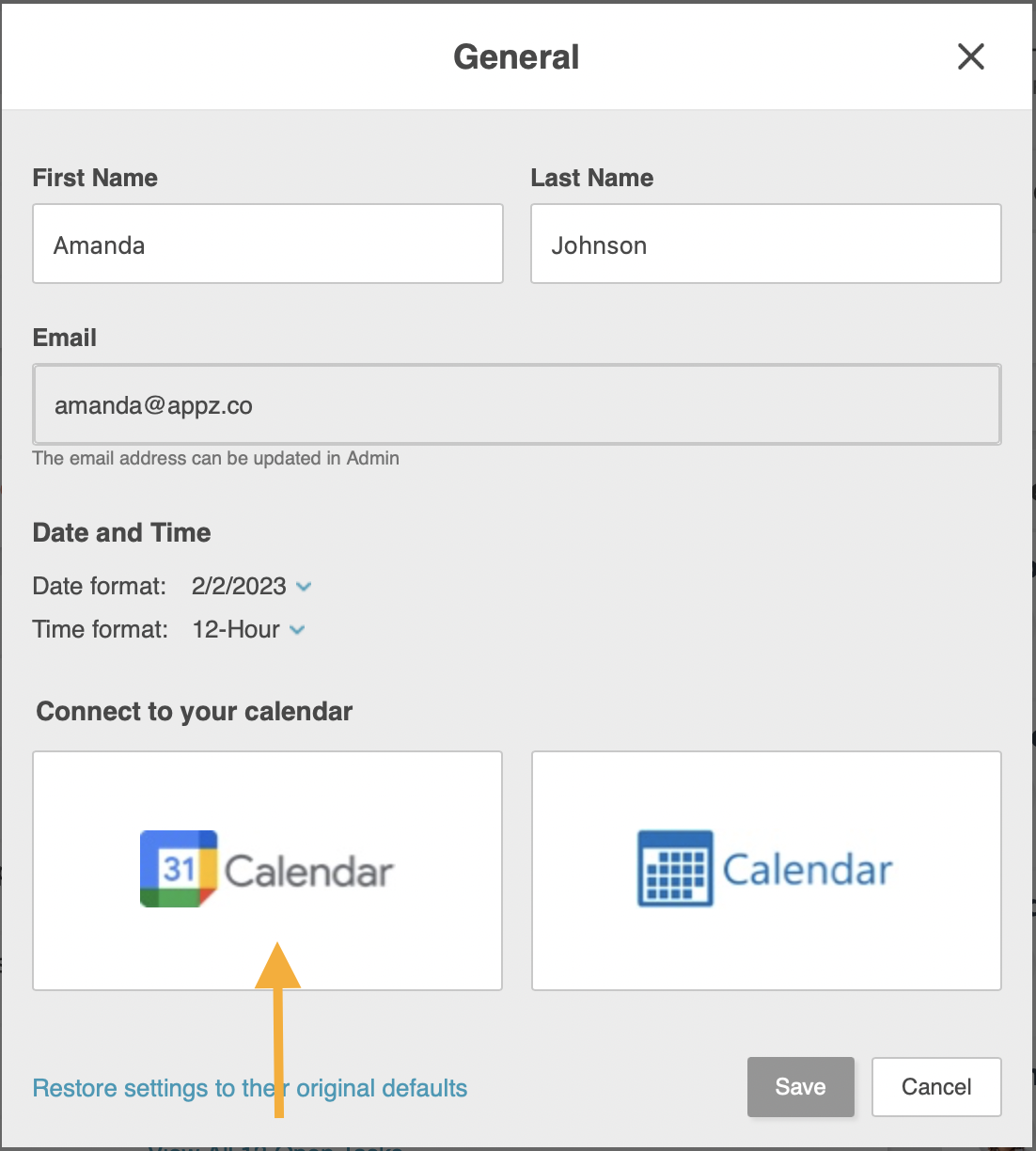
Task: Click the Google Calendar 31 logo icon
Action: tap(179, 869)
